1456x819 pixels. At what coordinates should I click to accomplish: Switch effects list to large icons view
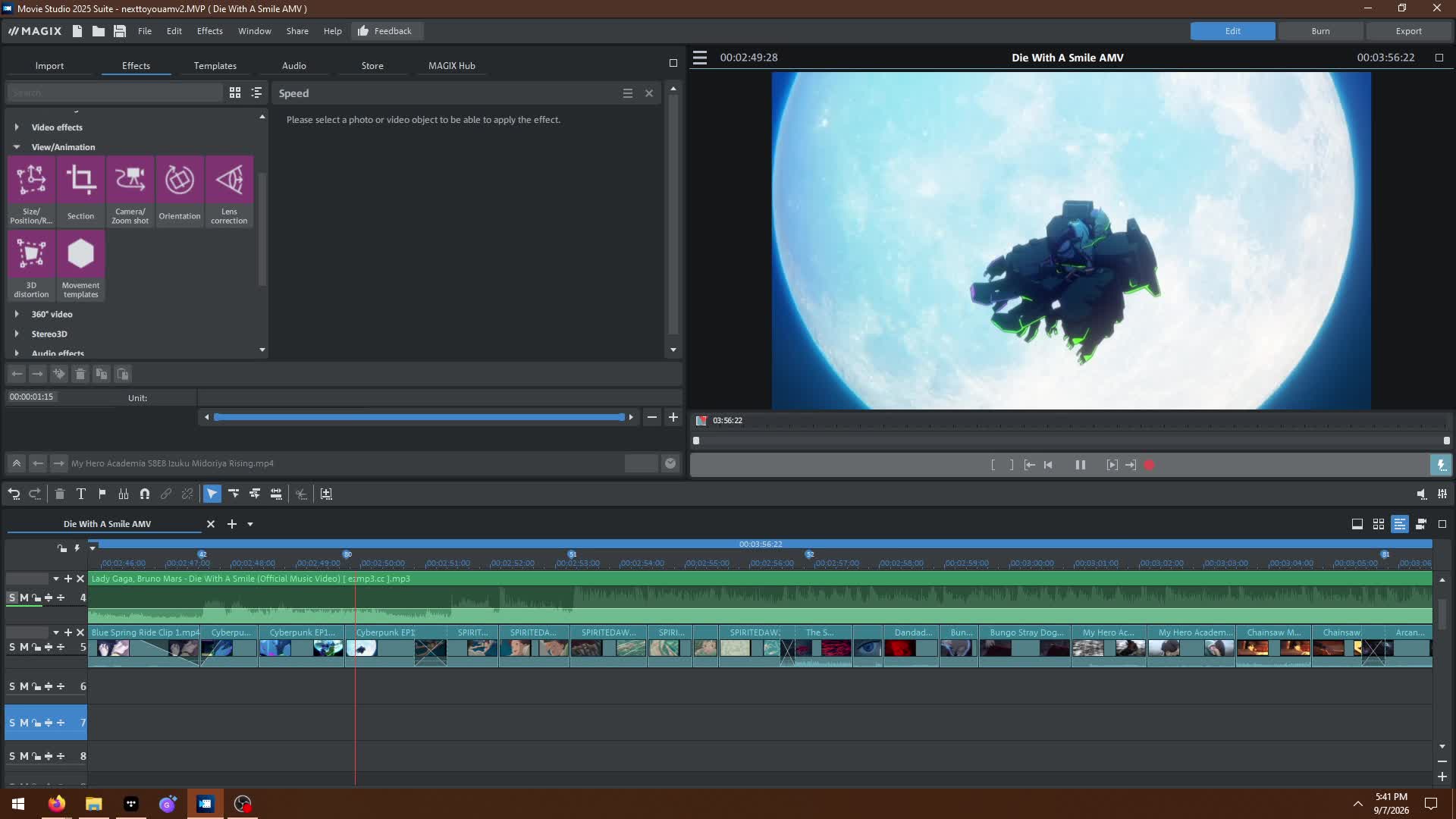point(235,93)
